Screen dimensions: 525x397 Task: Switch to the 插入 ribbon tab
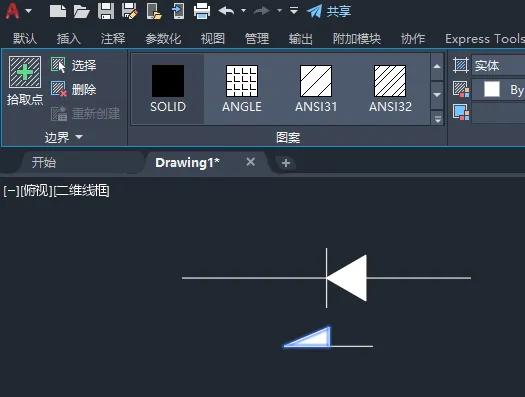click(x=69, y=39)
